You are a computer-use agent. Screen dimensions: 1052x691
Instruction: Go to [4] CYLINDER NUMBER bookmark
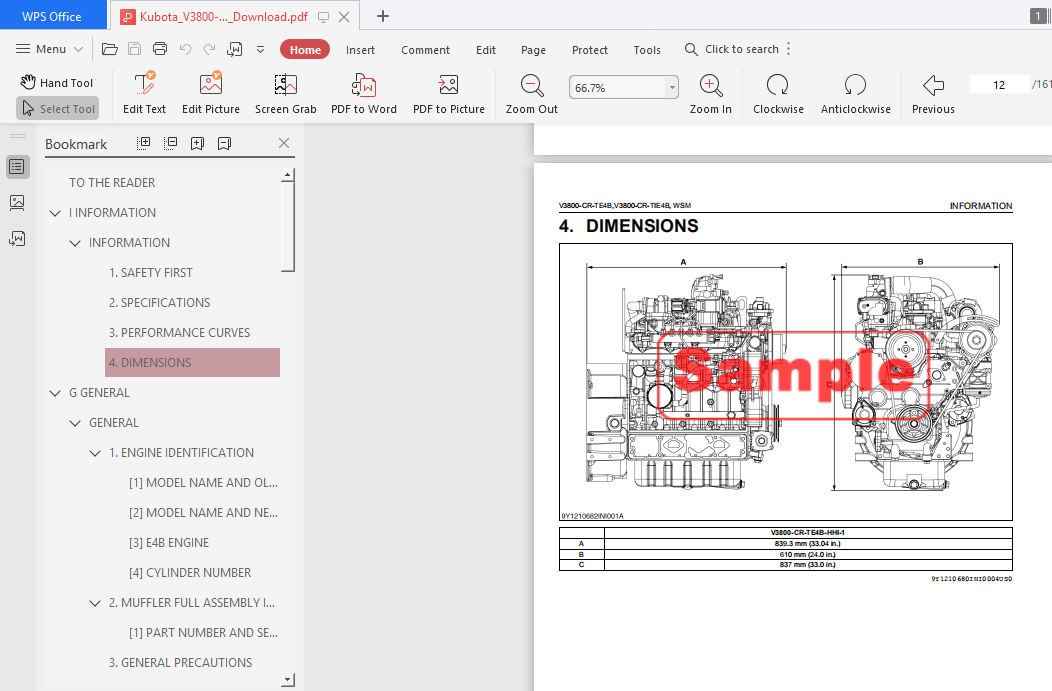pos(190,573)
